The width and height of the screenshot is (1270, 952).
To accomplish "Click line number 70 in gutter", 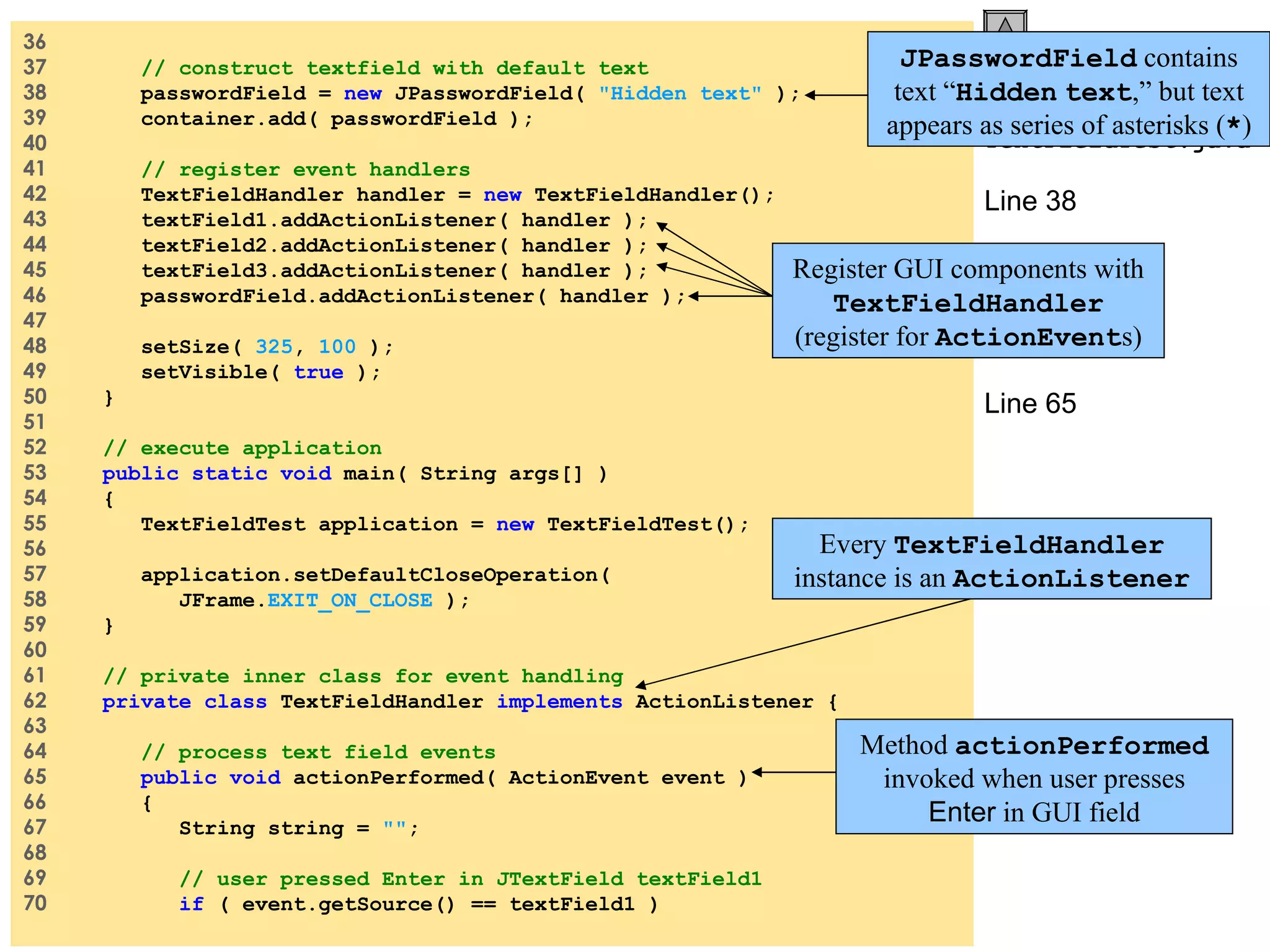I will coord(35,904).
